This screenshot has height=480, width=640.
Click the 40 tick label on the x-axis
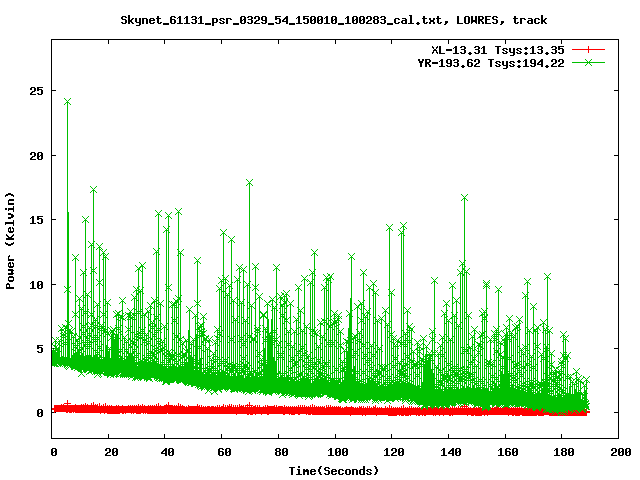tap(166, 452)
